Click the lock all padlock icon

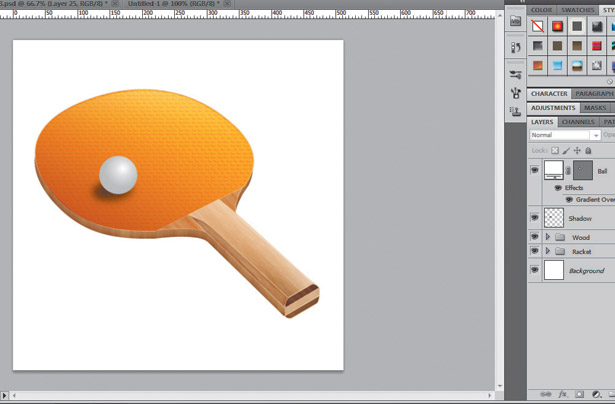click(x=587, y=150)
